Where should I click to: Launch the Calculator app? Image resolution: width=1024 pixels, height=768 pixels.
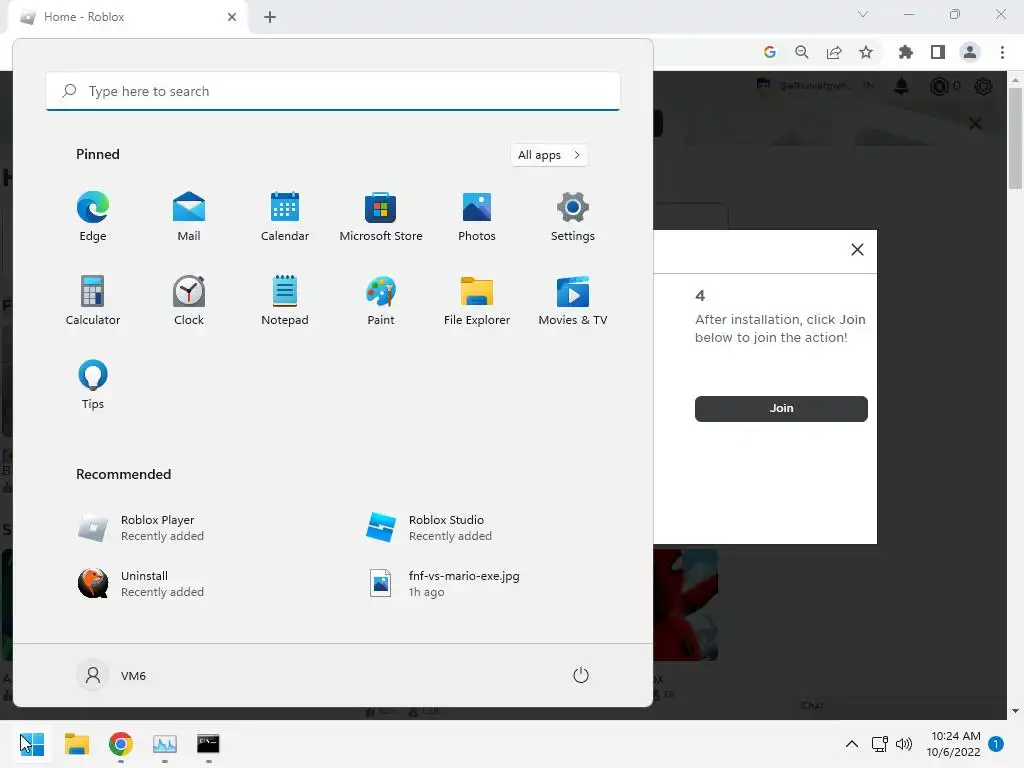(x=93, y=301)
